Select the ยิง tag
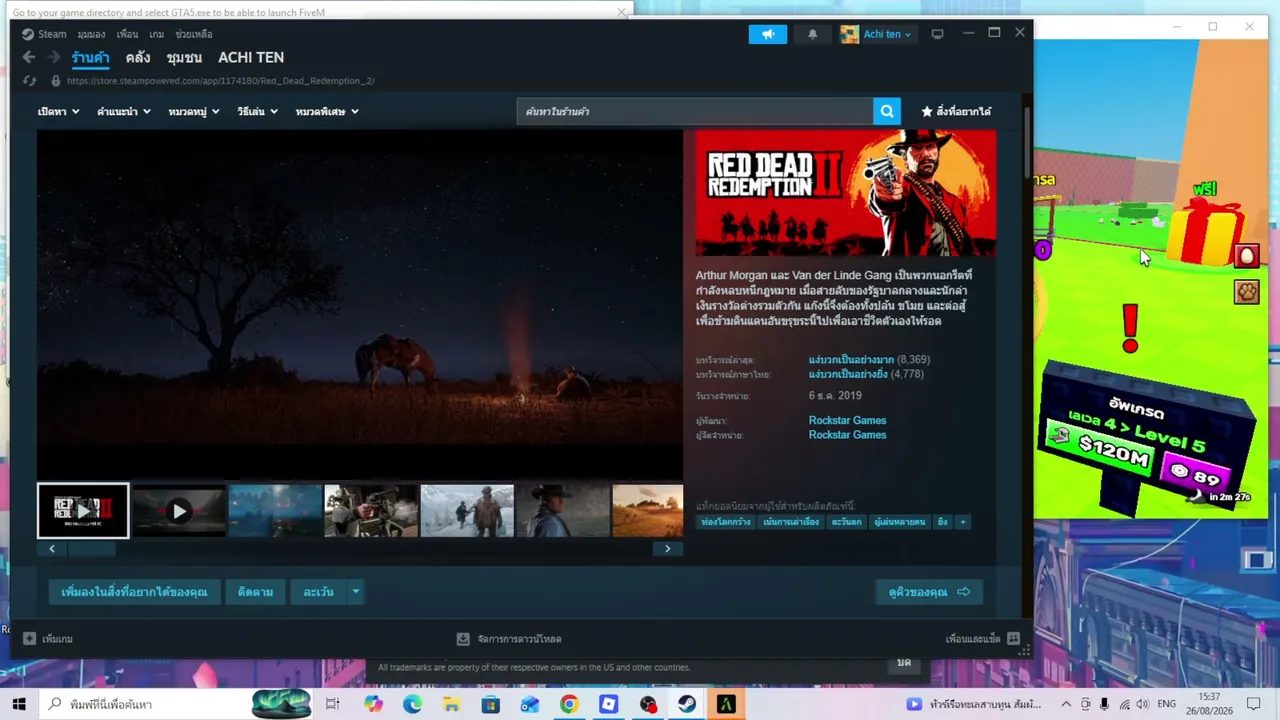The width and height of the screenshot is (1280, 720). [x=942, y=522]
